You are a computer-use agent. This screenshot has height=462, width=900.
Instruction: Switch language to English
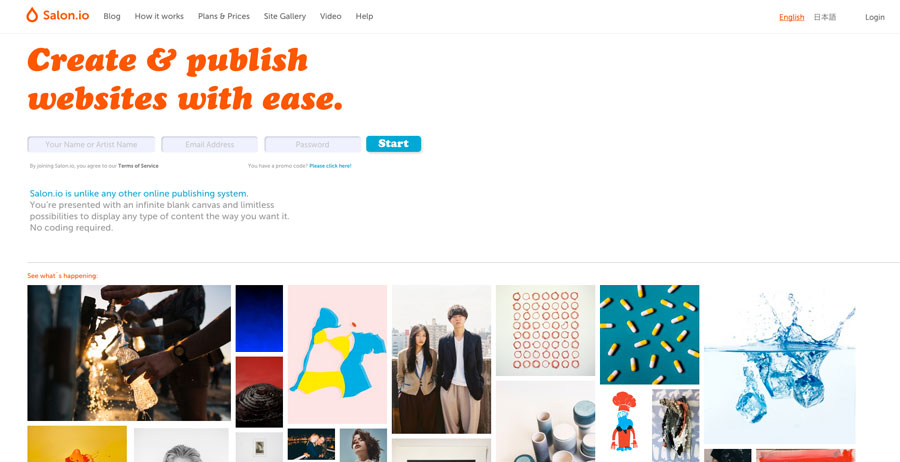[792, 17]
